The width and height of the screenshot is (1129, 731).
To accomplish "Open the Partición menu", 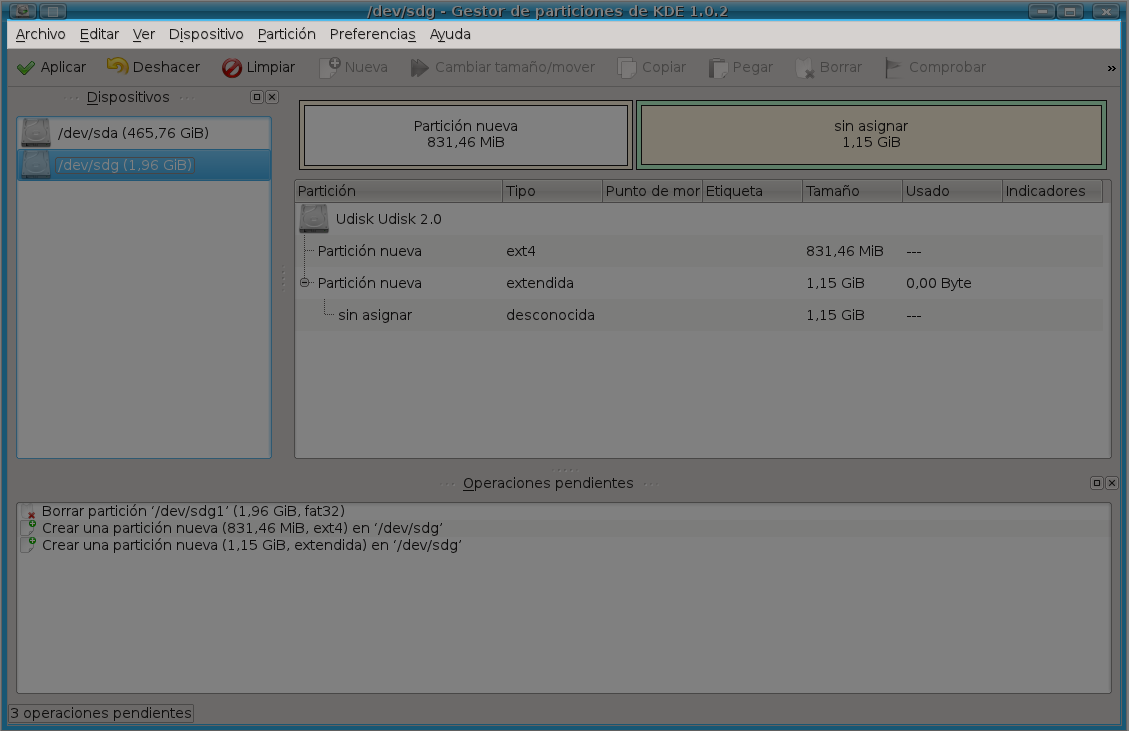I will point(286,33).
